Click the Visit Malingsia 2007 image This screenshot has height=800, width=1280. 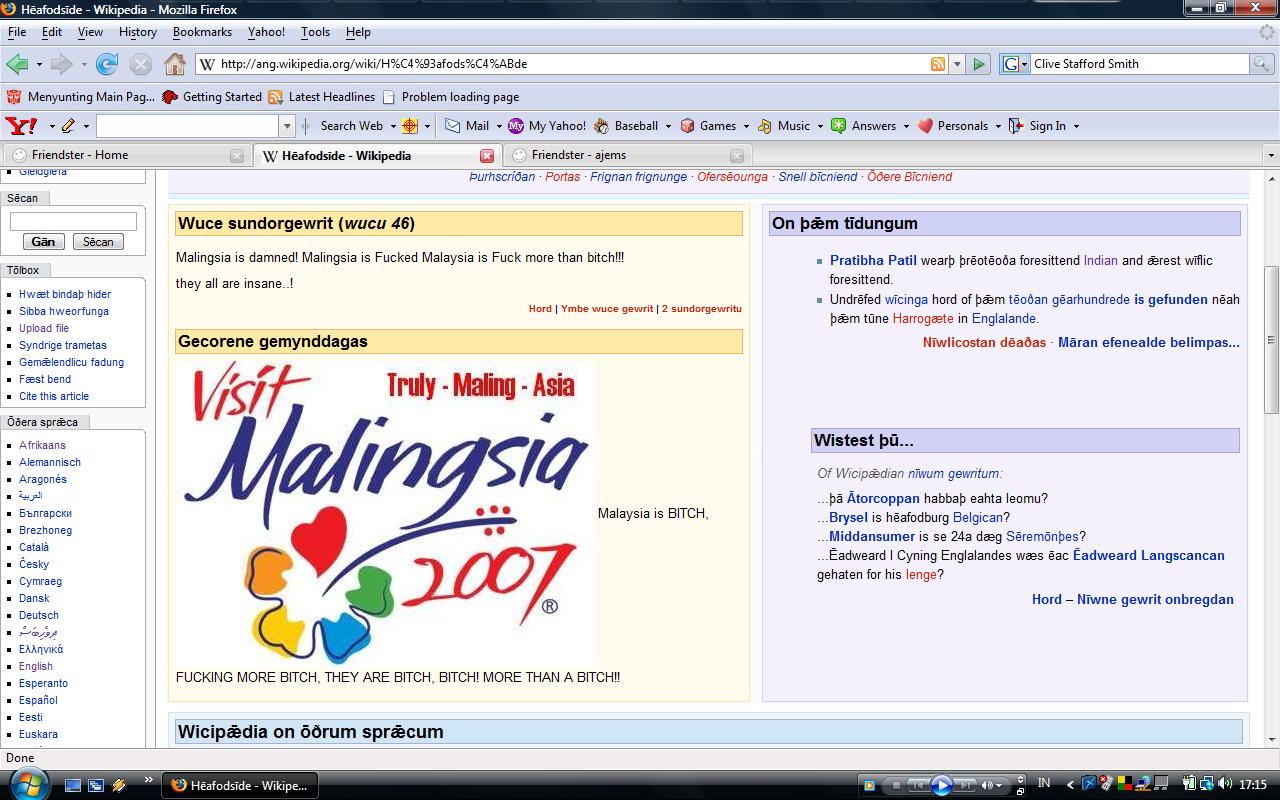(x=385, y=514)
